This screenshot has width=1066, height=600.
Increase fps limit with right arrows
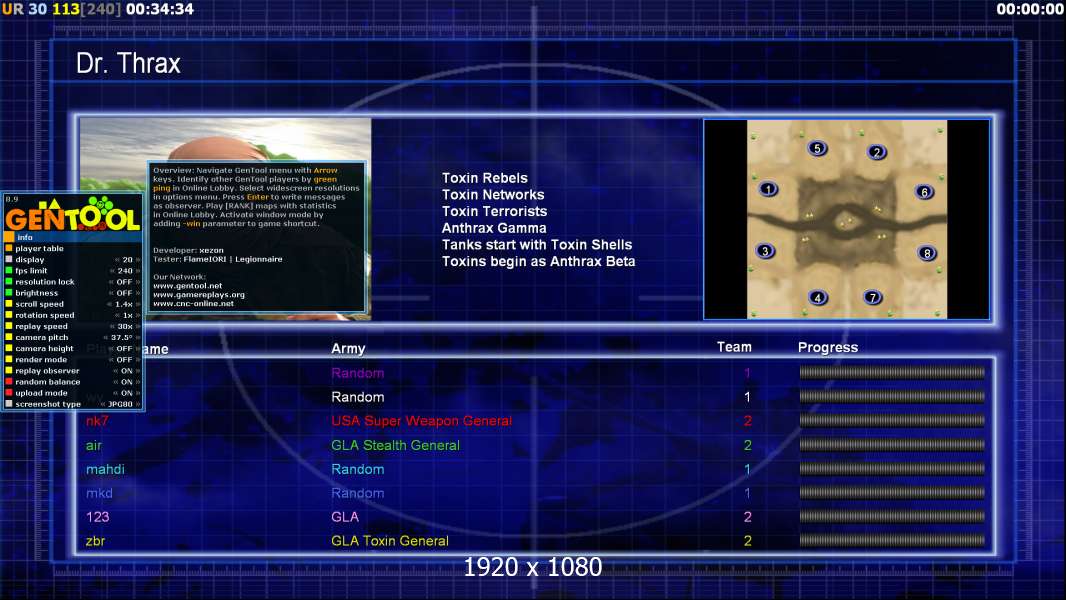tap(137, 270)
